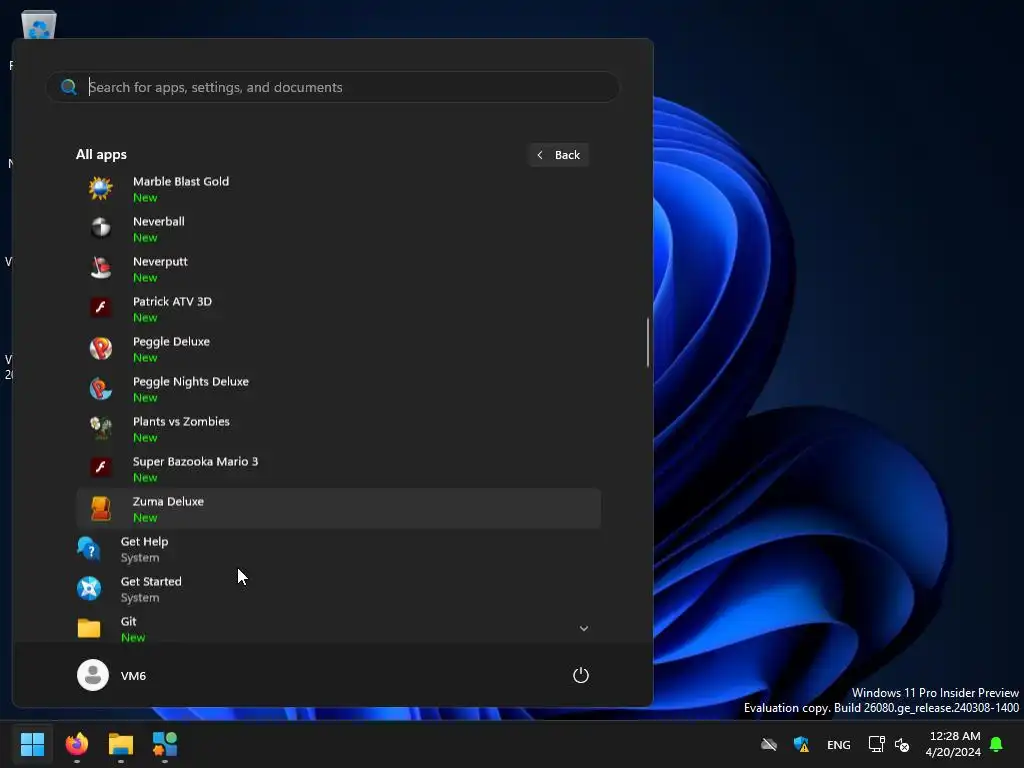Select the 'Get Help' text
Viewport: 1024px width, 768px height.
pyautogui.click(x=144, y=541)
